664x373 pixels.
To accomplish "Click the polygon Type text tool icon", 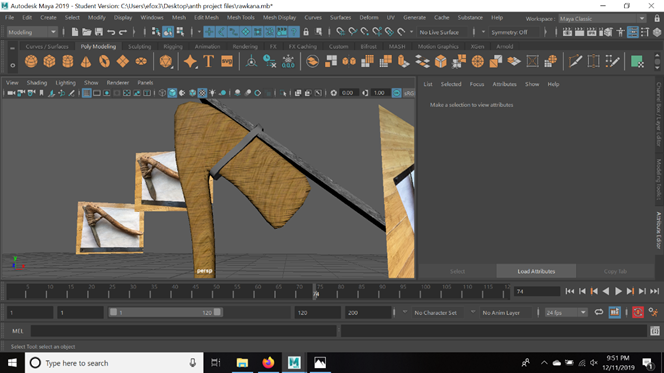I will (208, 62).
